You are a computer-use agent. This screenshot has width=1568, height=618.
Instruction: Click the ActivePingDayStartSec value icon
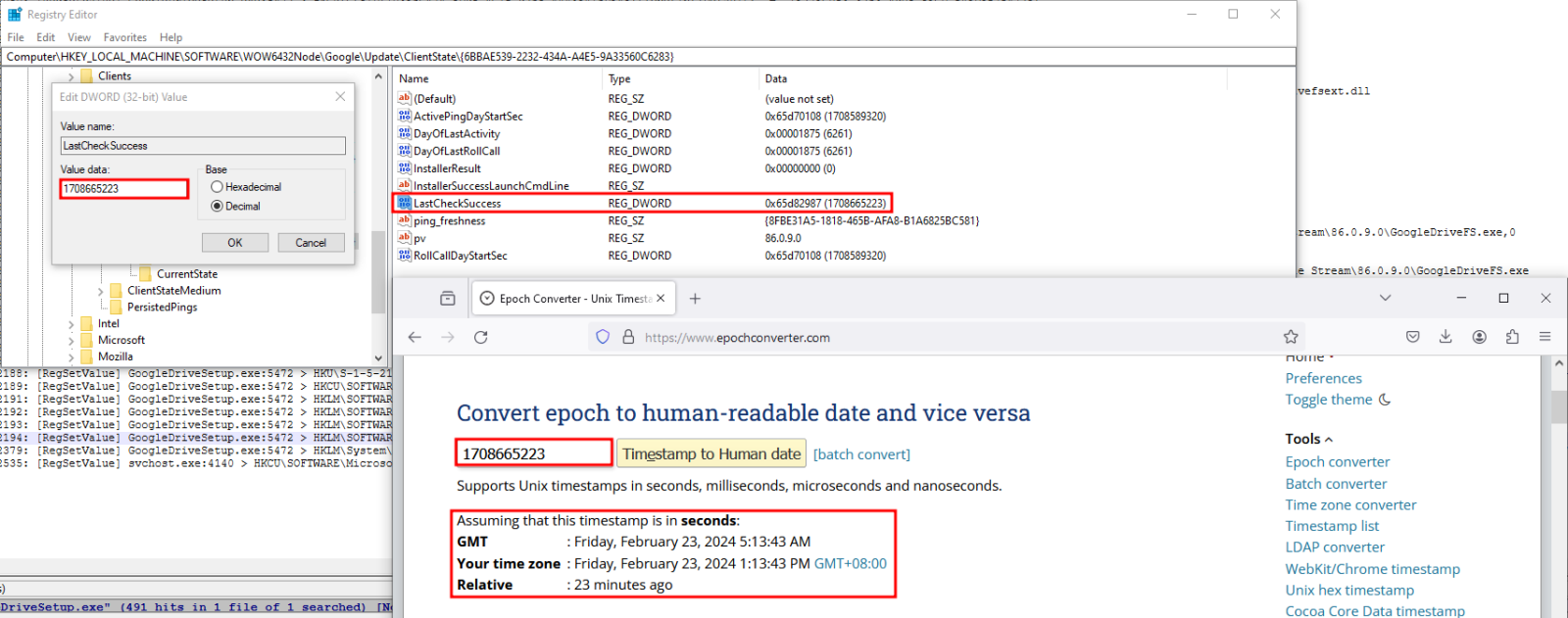[x=404, y=116]
